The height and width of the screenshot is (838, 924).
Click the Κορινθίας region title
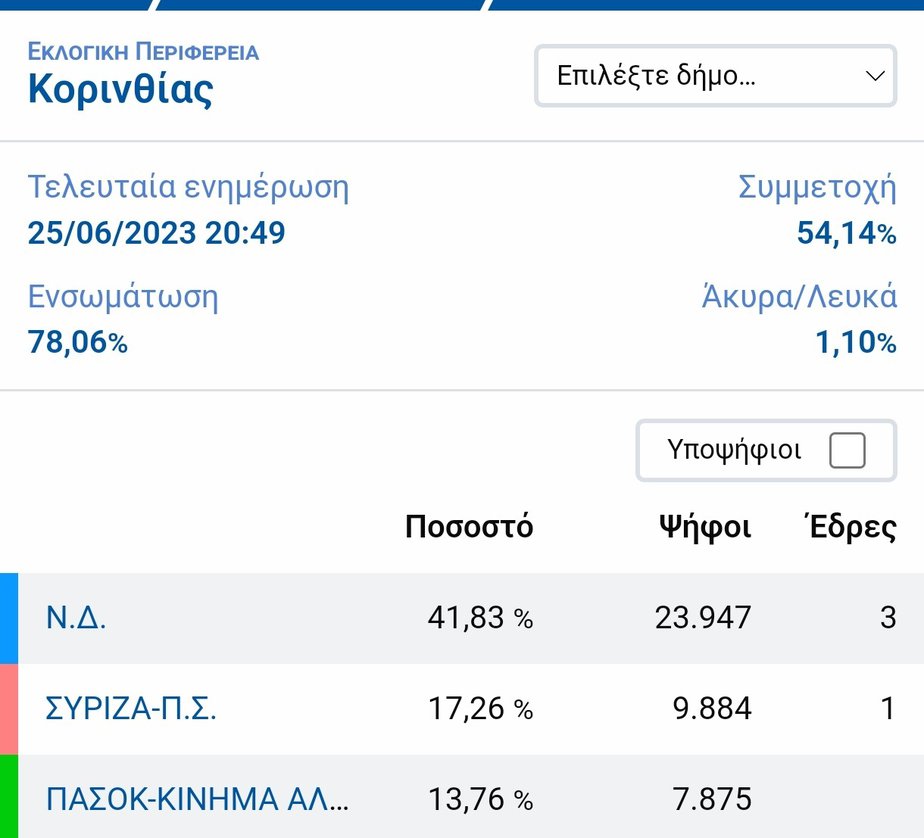[x=120, y=90]
